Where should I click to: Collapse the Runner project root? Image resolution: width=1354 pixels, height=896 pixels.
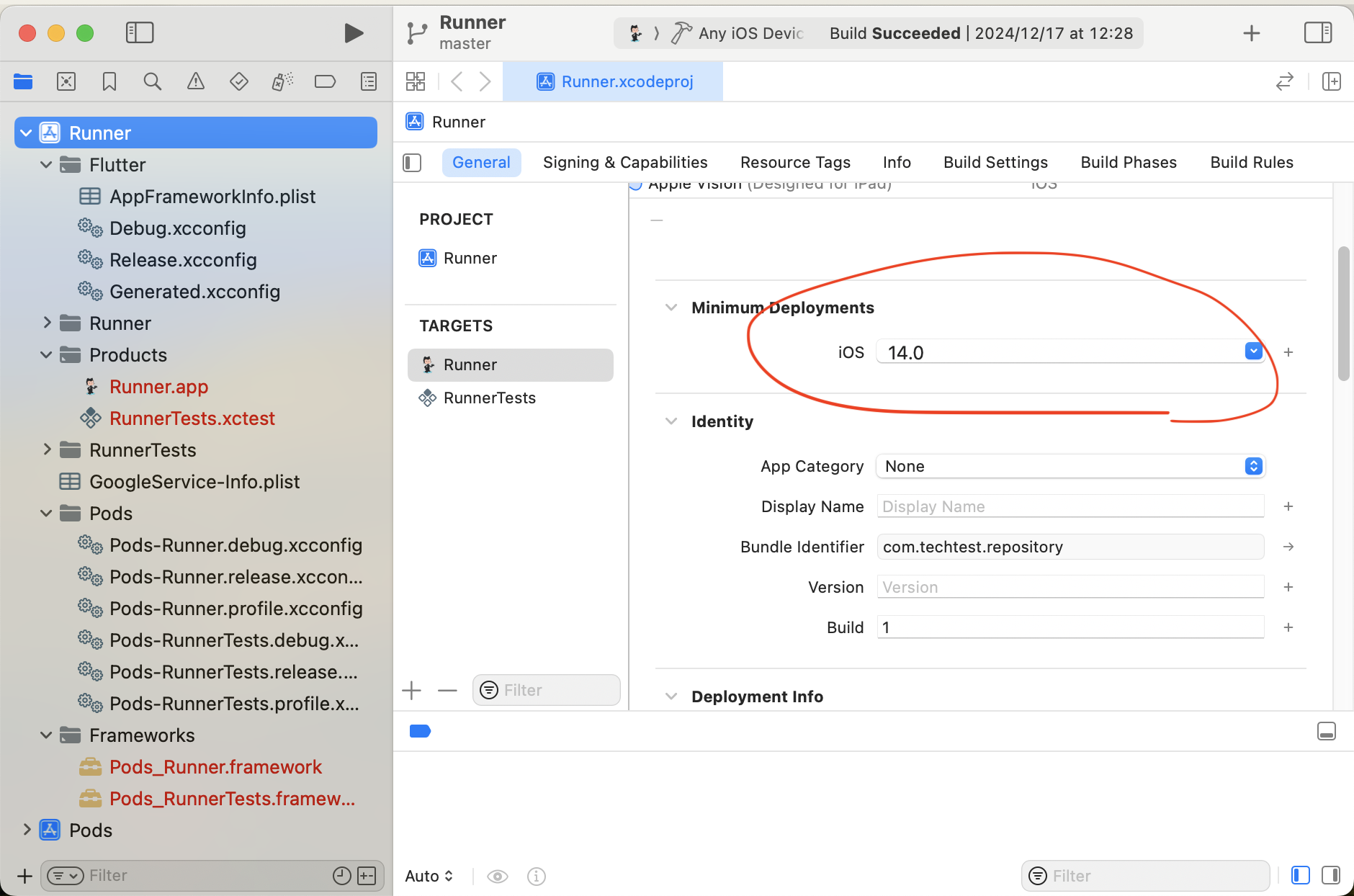tap(27, 133)
